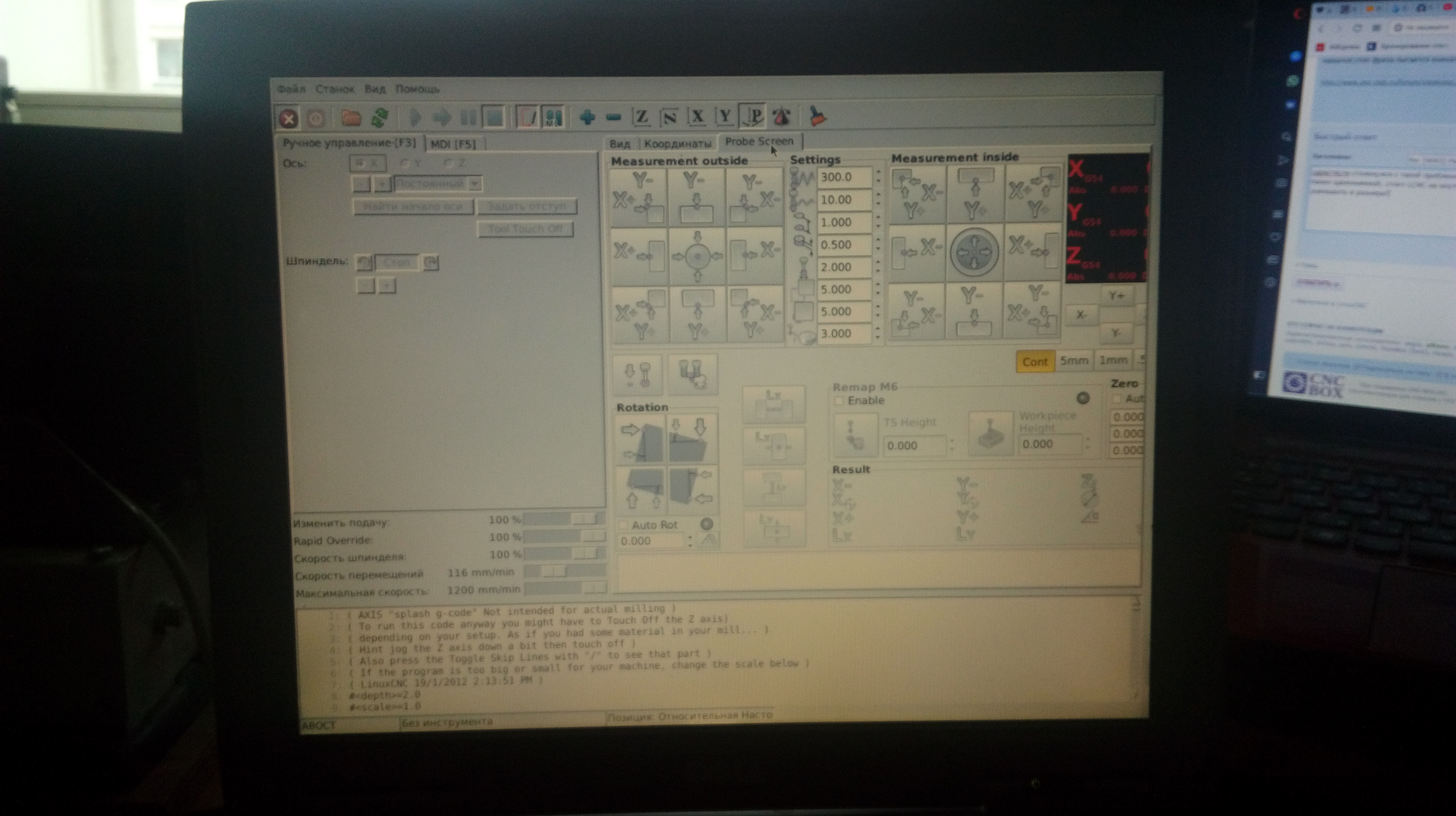Image resolution: width=1456 pixels, height=816 pixels.
Task: Reload the current file with the green arrows icon
Action: (381, 118)
